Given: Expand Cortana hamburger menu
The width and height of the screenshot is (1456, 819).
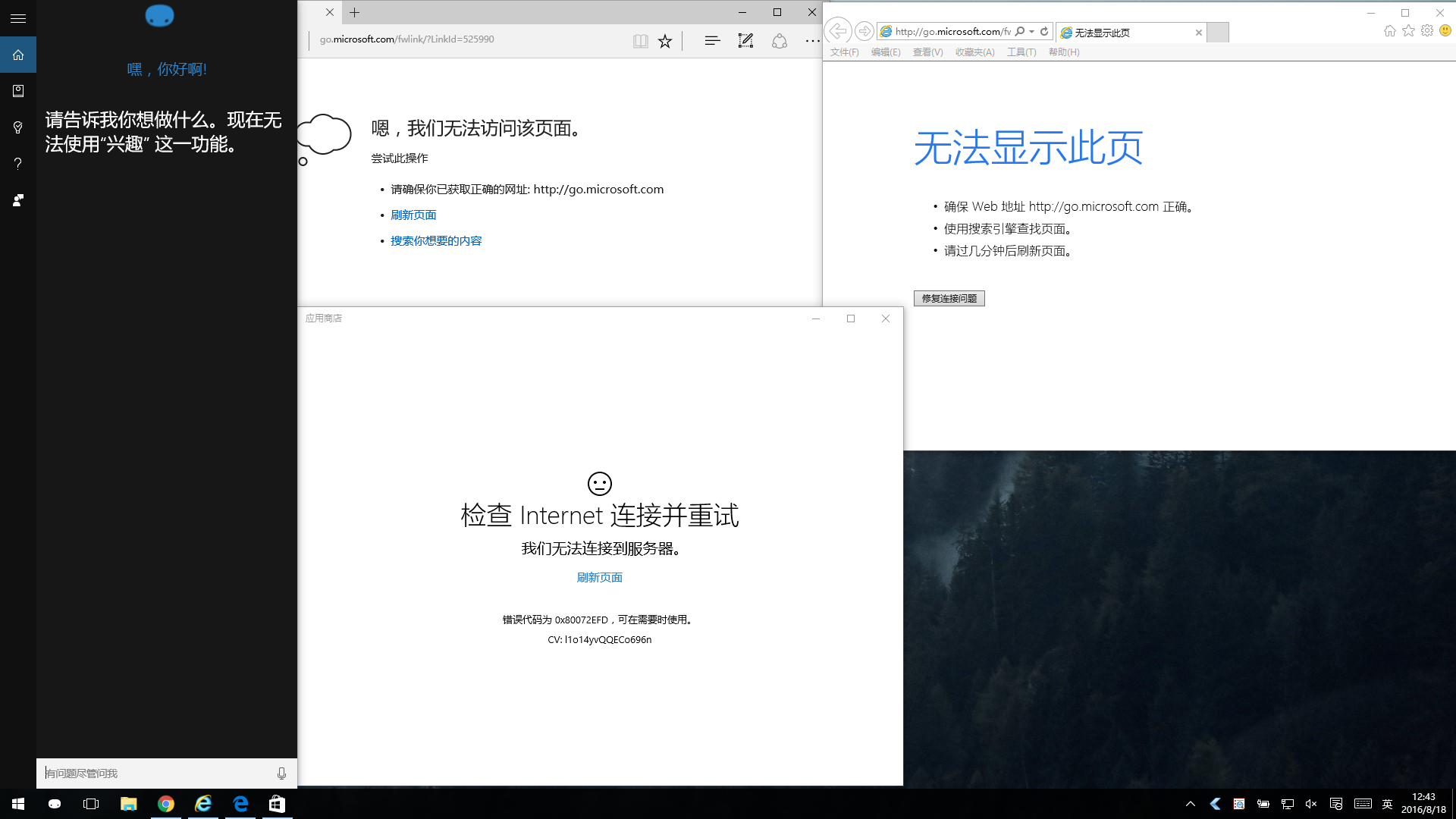Looking at the screenshot, I should point(18,18).
